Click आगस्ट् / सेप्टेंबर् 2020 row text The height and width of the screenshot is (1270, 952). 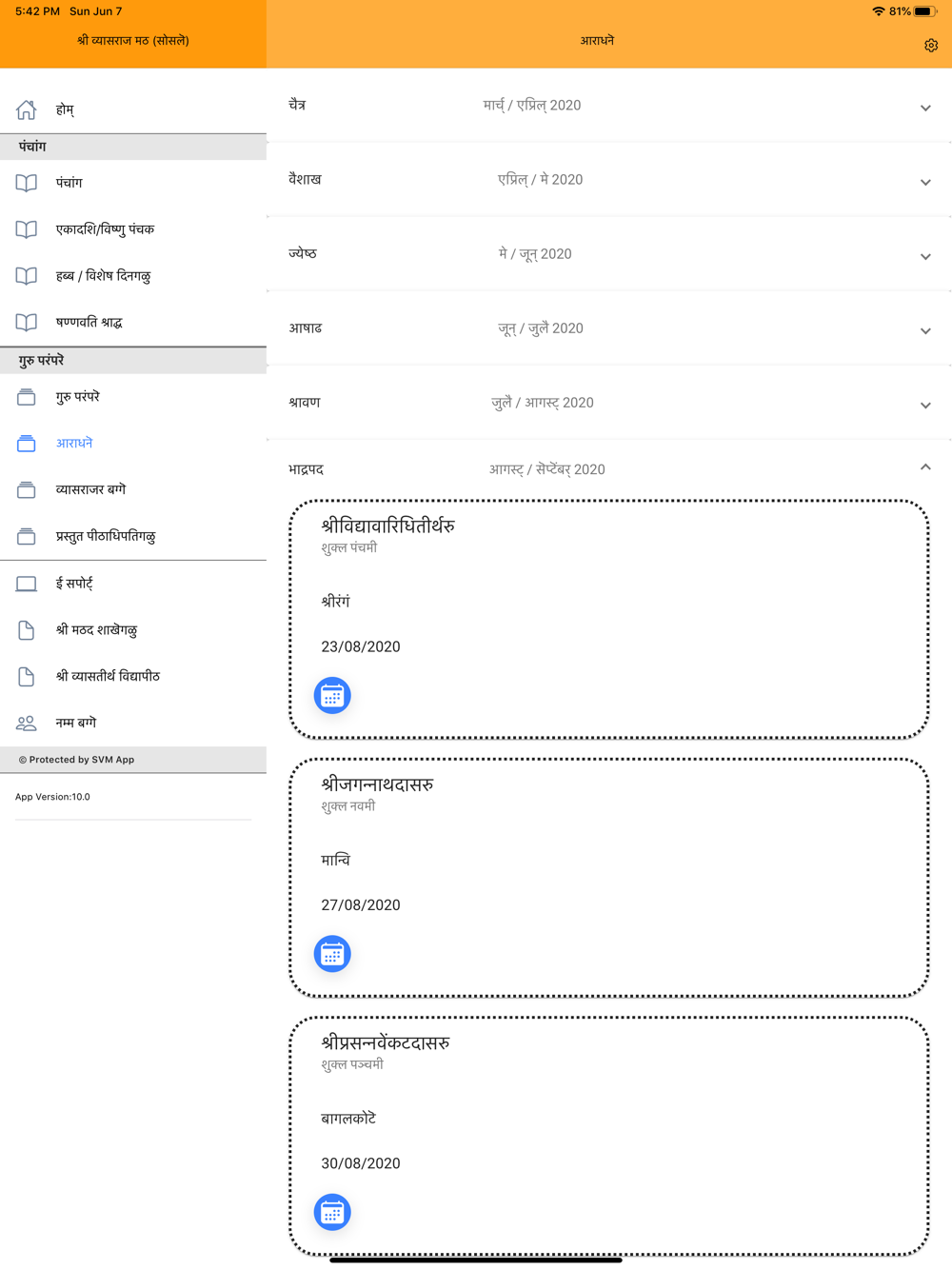547,469
